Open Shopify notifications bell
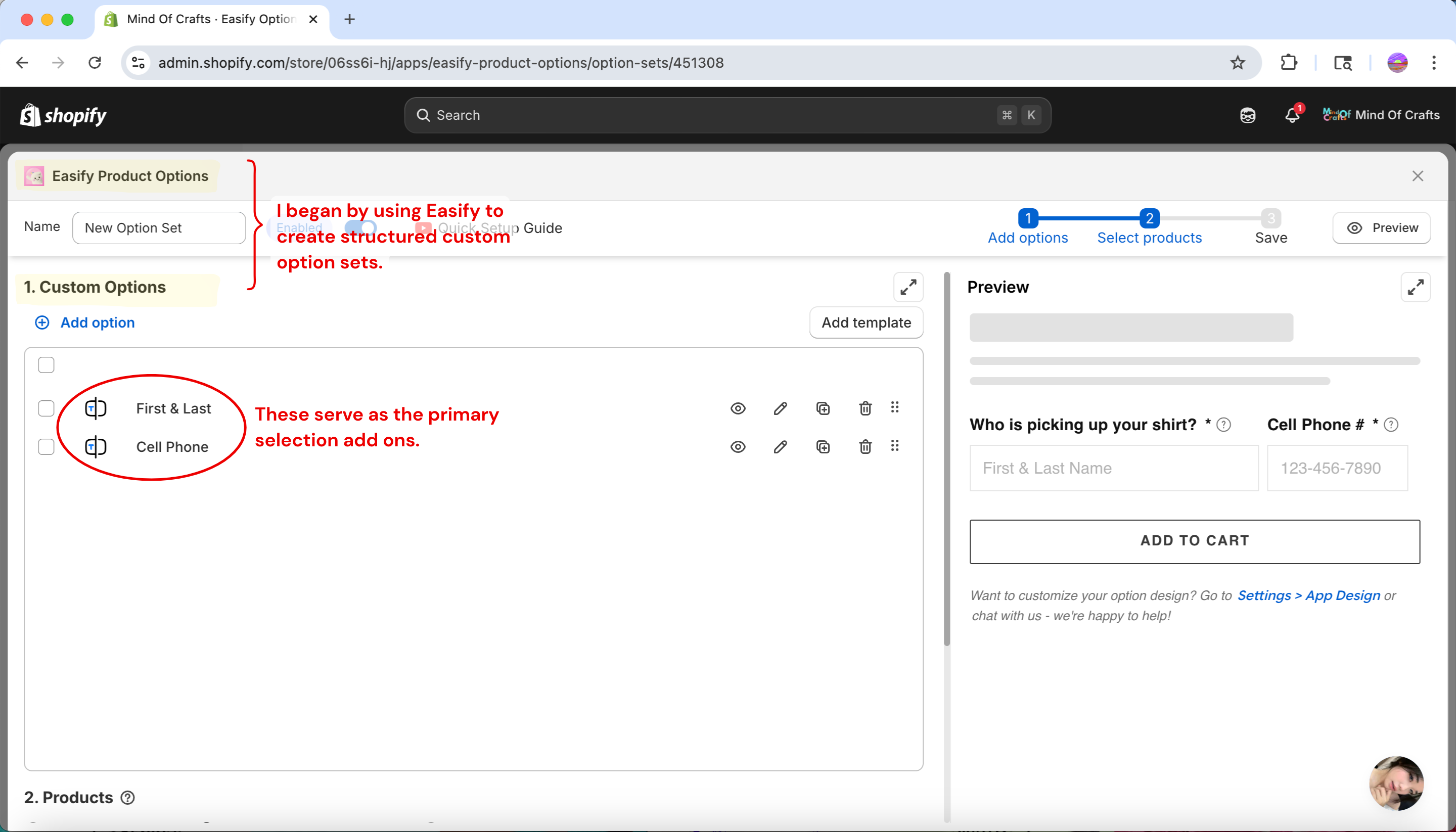1456x832 pixels. click(1292, 115)
